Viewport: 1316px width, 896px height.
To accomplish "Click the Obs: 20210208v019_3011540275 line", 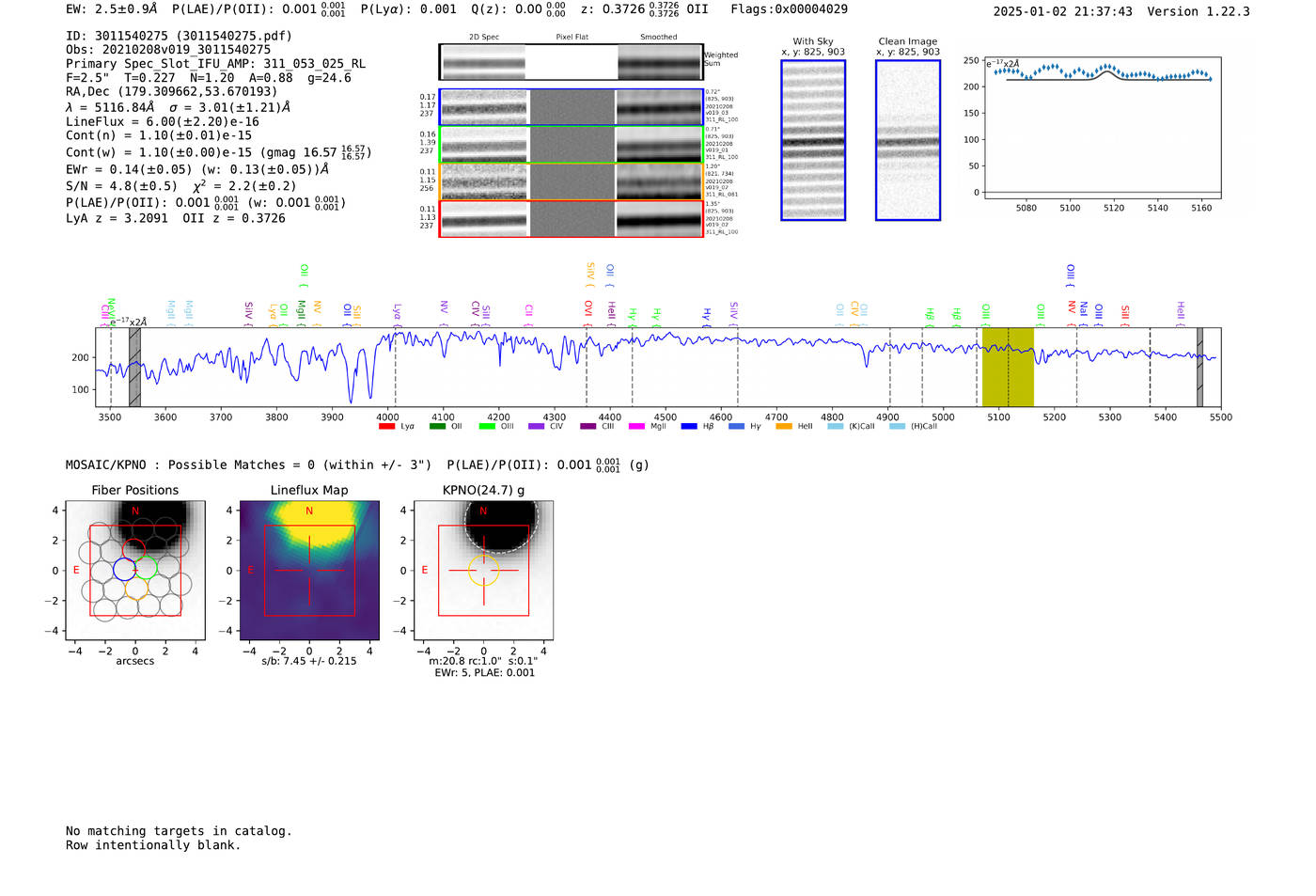I will [x=168, y=50].
